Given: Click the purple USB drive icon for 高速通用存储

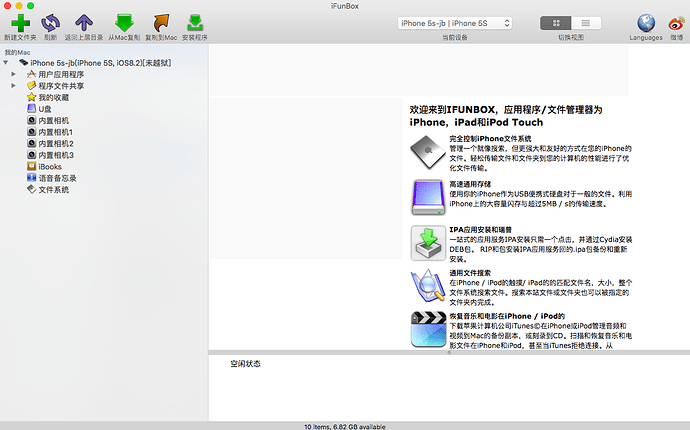Looking at the screenshot, I should 428,197.
